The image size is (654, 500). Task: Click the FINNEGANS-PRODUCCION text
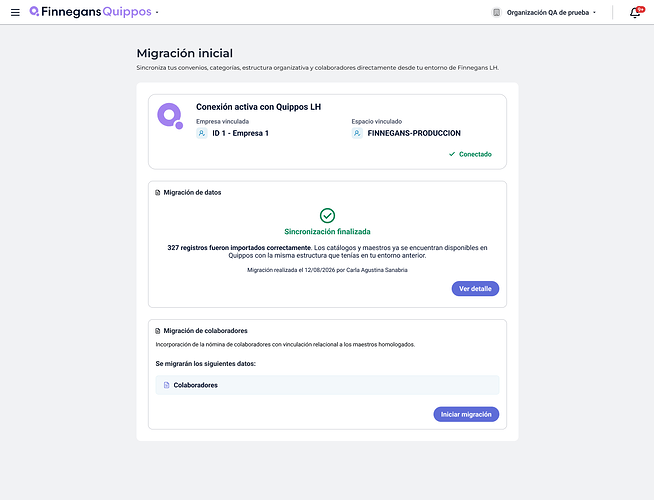click(x=414, y=133)
